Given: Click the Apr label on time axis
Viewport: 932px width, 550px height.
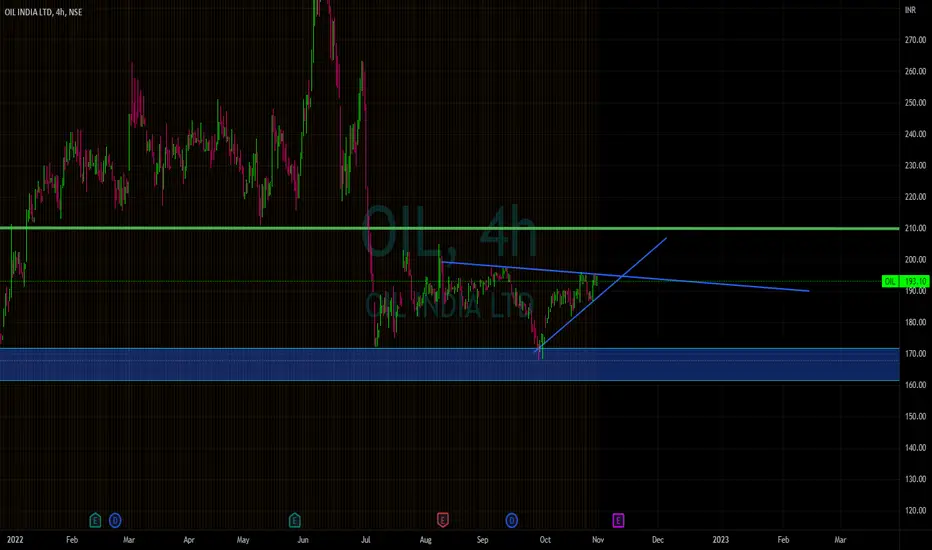Looking at the screenshot, I should [189, 540].
